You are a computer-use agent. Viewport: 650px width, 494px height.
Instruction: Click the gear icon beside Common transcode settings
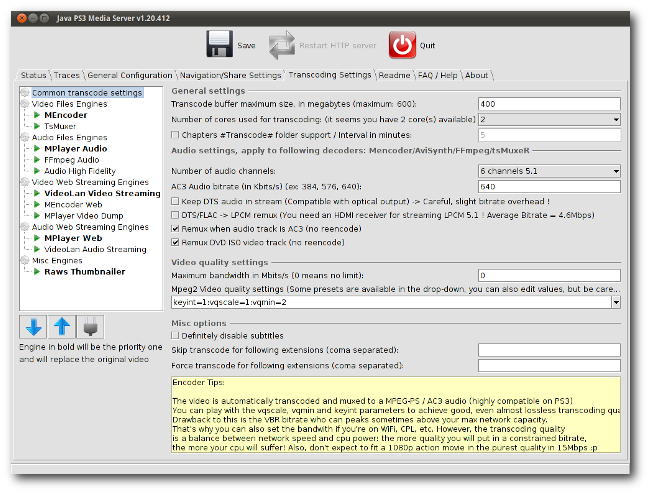25,92
